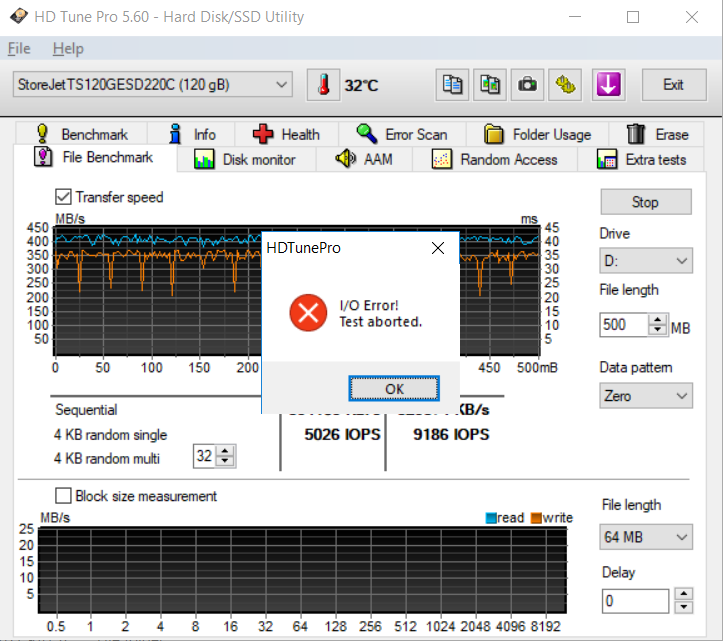
Task: Click the thermometer temperature icon
Action: point(323,85)
